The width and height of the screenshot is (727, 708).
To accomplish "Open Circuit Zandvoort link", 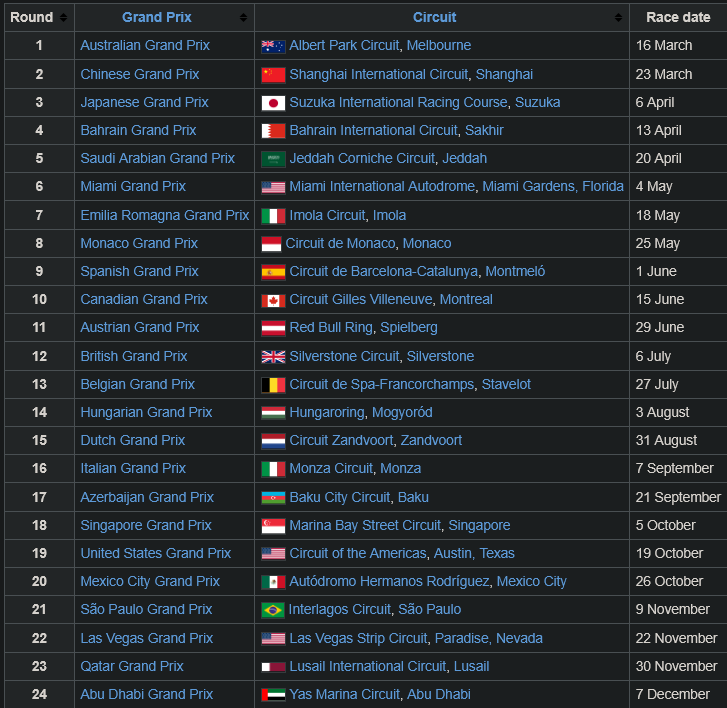I will click(341, 440).
